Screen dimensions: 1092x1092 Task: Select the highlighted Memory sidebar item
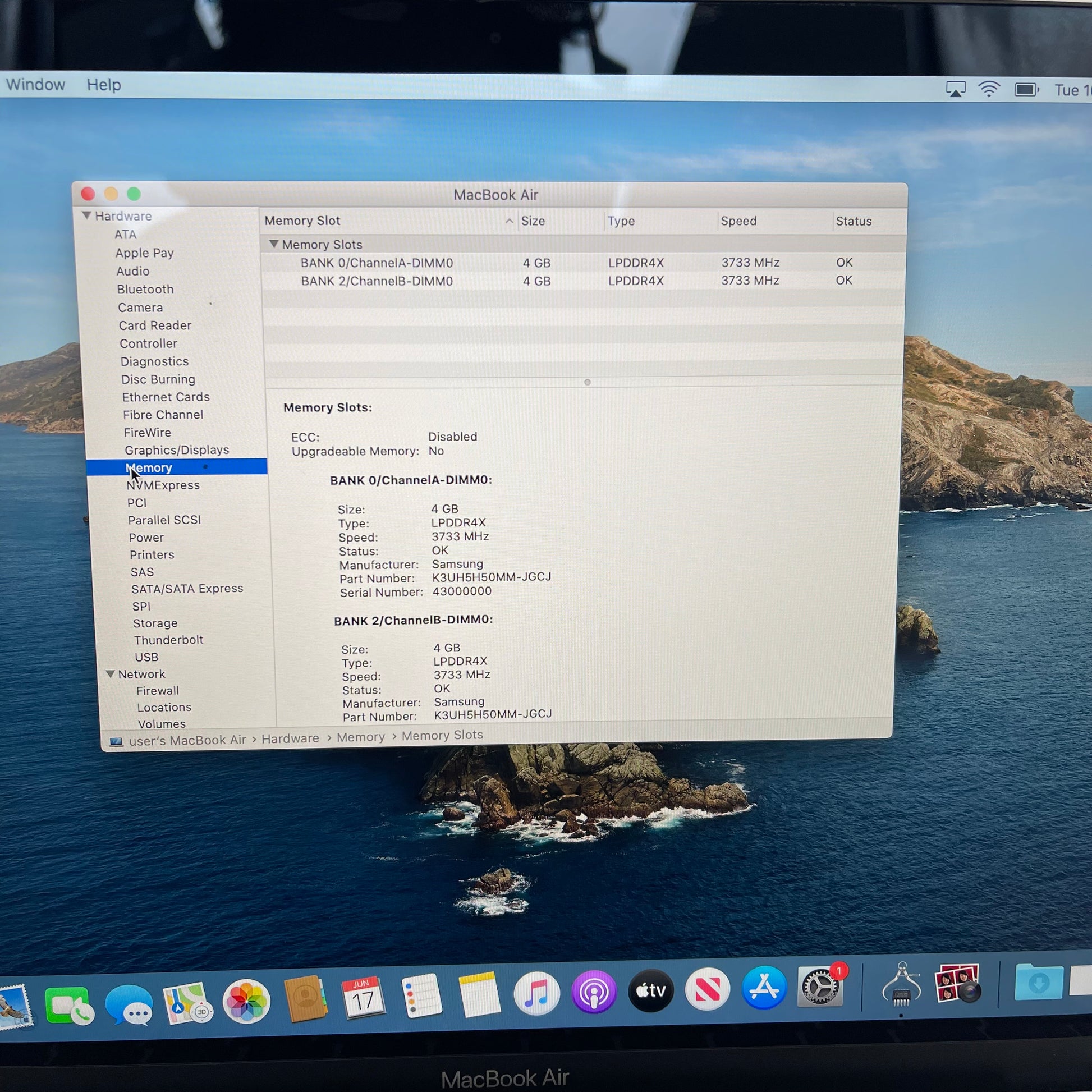[x=176, y=467]
